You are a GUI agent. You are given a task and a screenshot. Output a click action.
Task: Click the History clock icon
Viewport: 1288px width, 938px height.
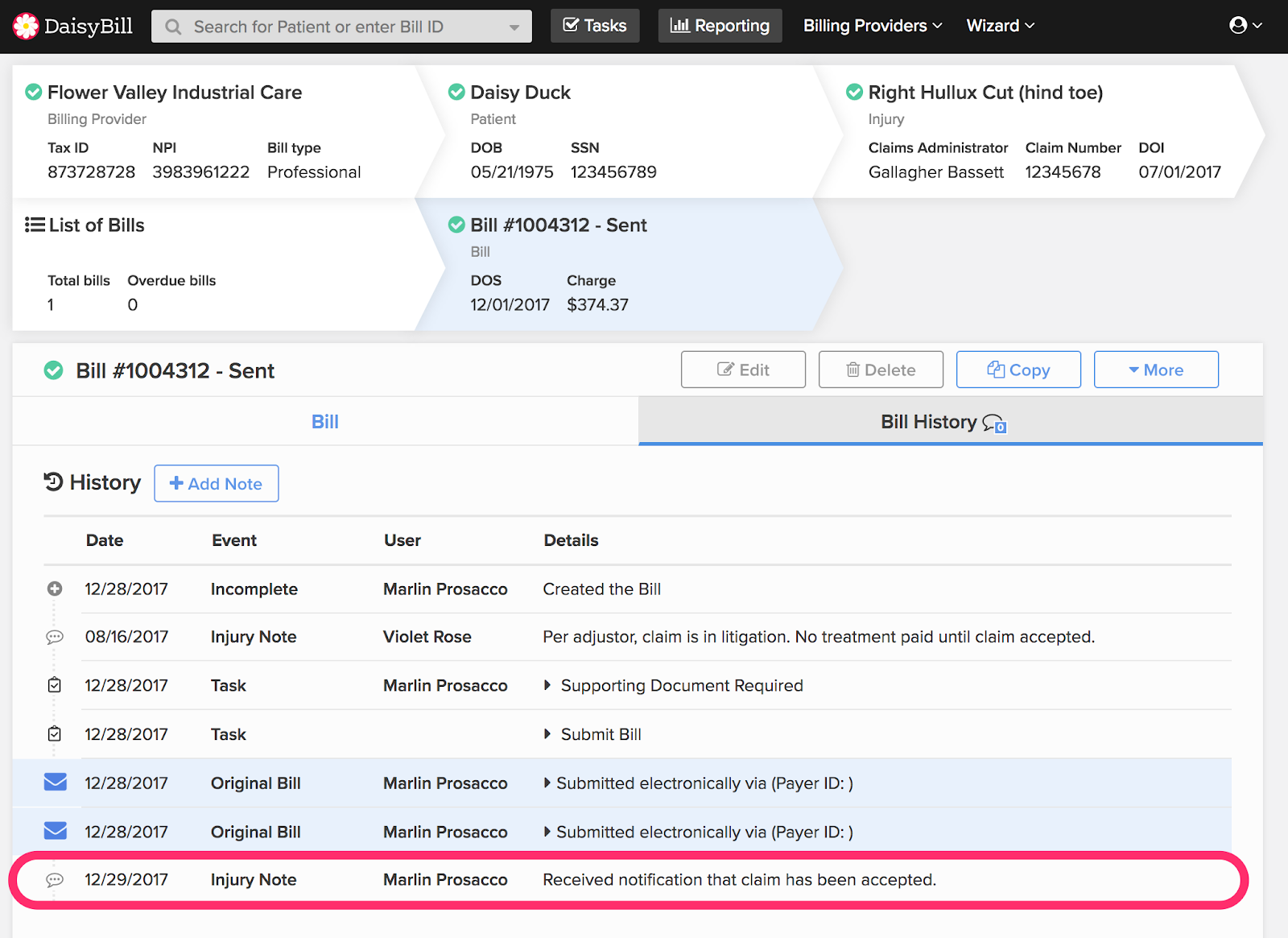click(x=53, y=481)
